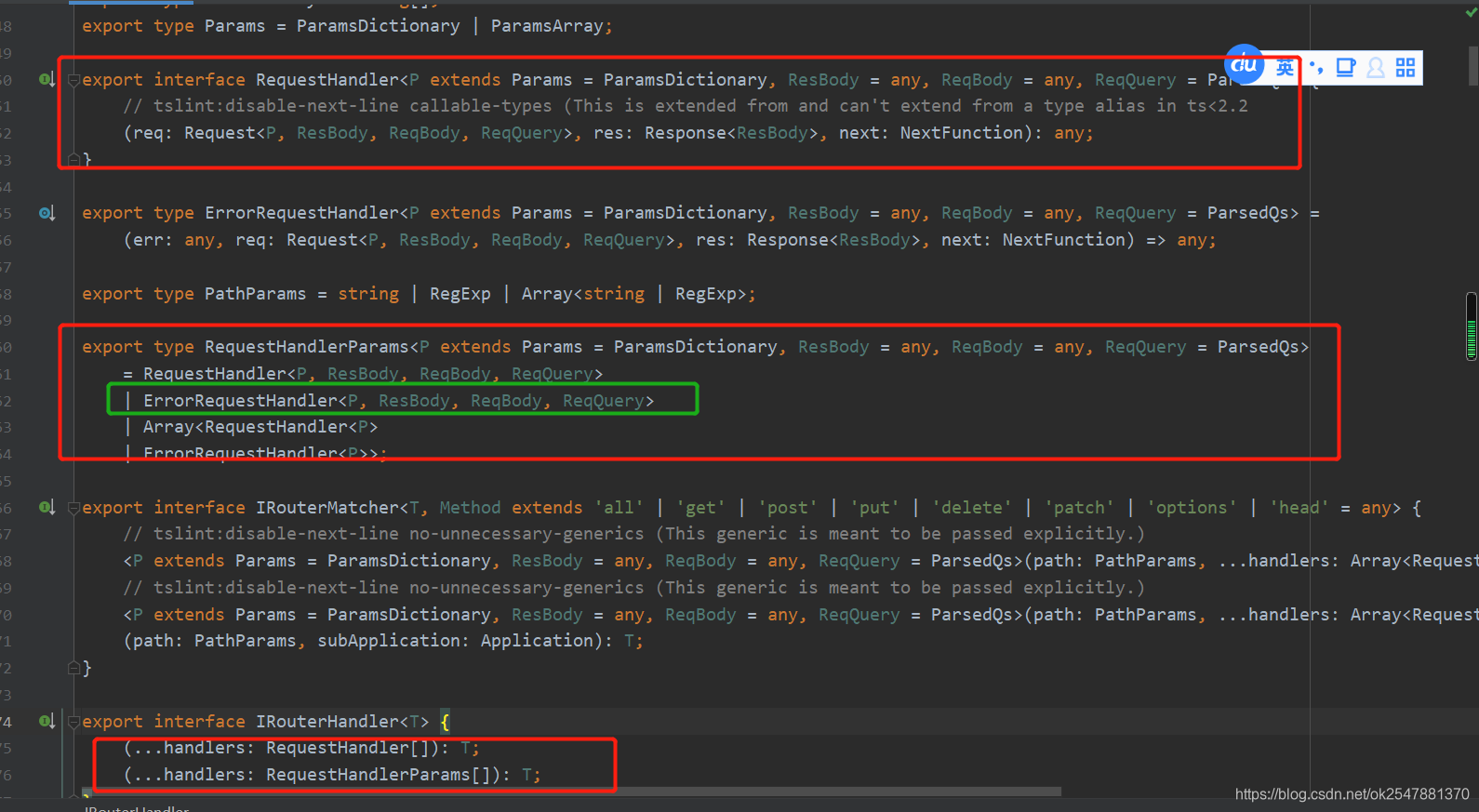Click the closing fold marker of IRouterMatcher
Screen dimensions: 1479x812
[x=73, y=668]
